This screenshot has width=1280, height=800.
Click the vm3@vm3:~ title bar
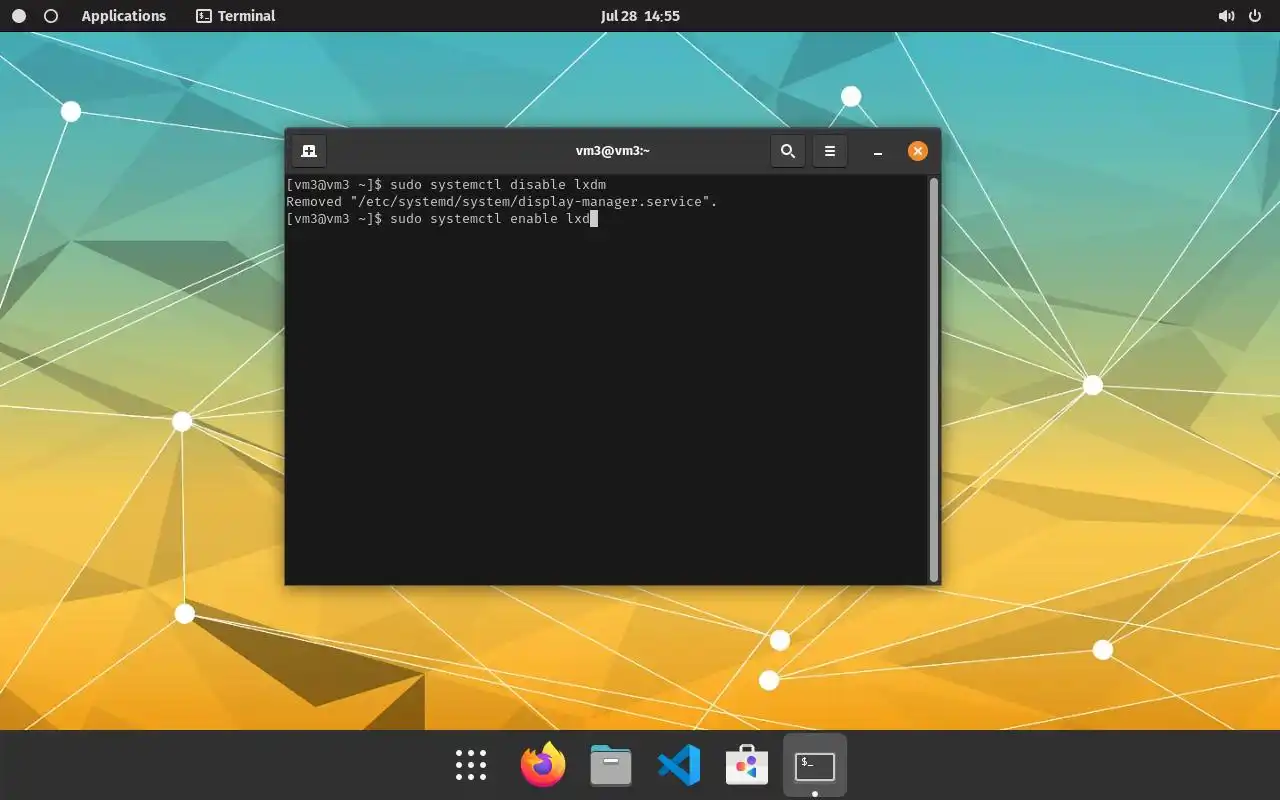pyautogui.click(x=613, y=151)
